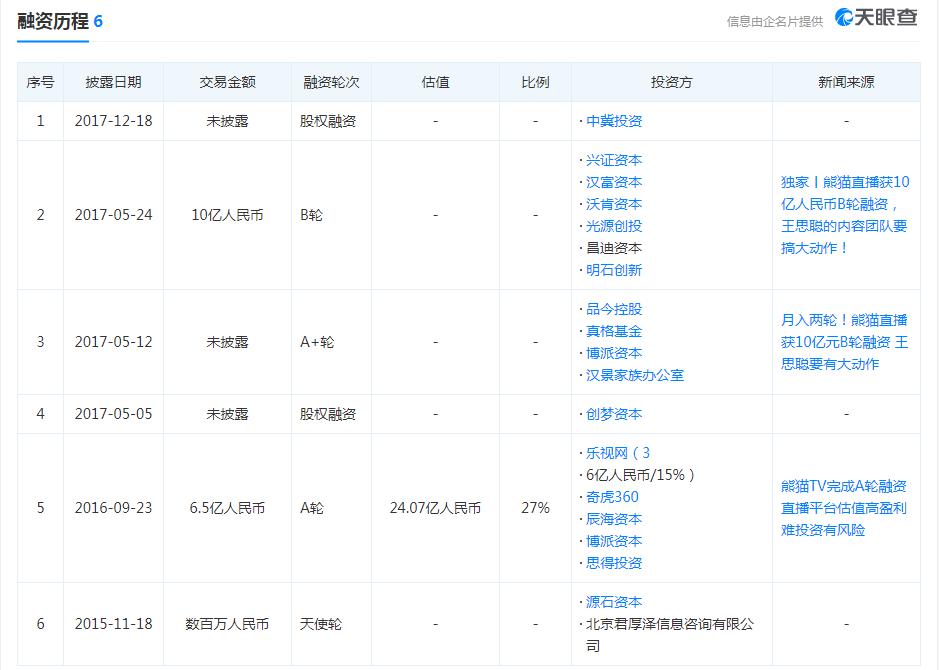
Task: Open 博派资本 in the A轮 row
Action: (x=614, y=541)
